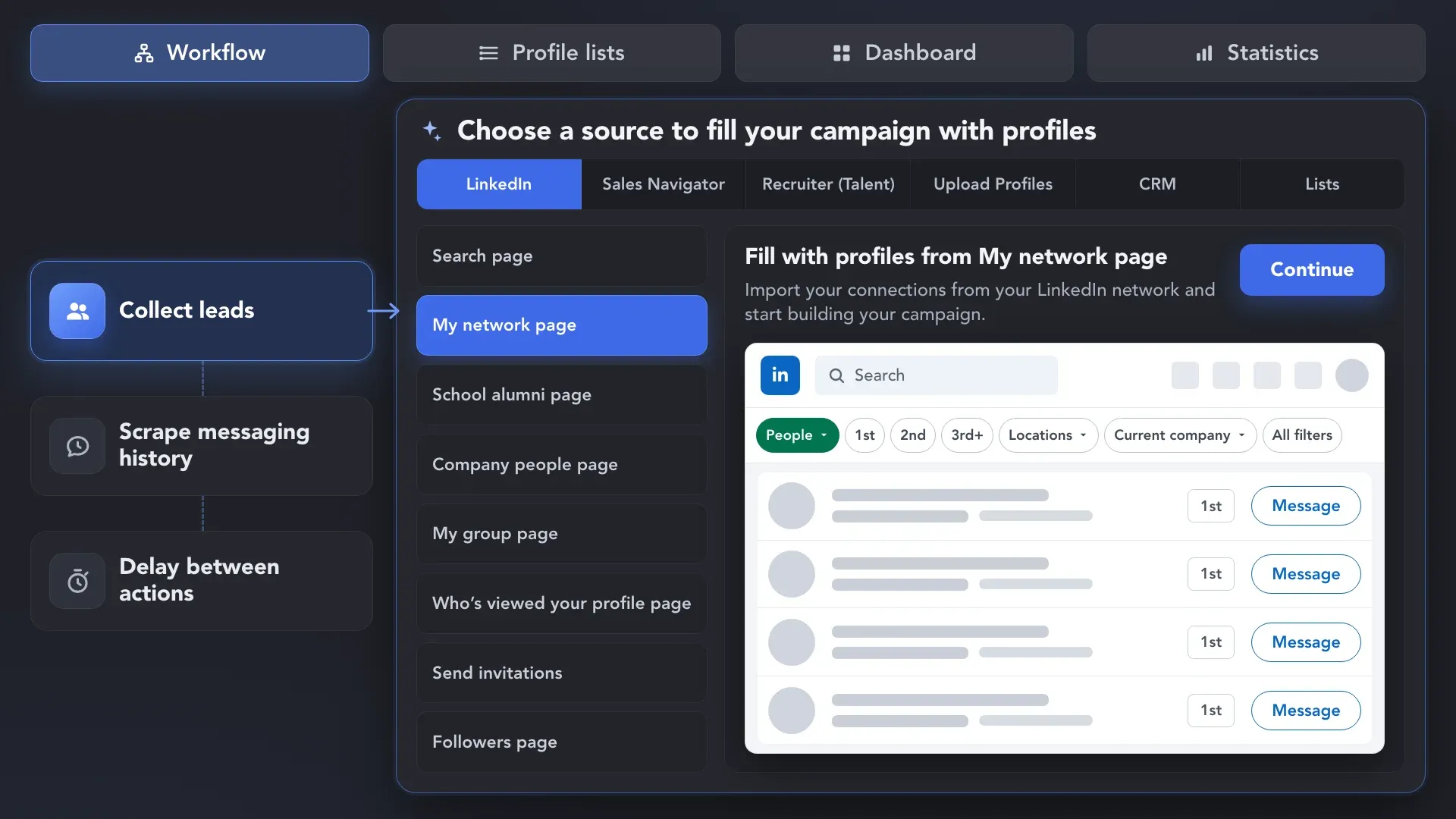Expand the Locations filter dropdown

tap(1048, 435)
